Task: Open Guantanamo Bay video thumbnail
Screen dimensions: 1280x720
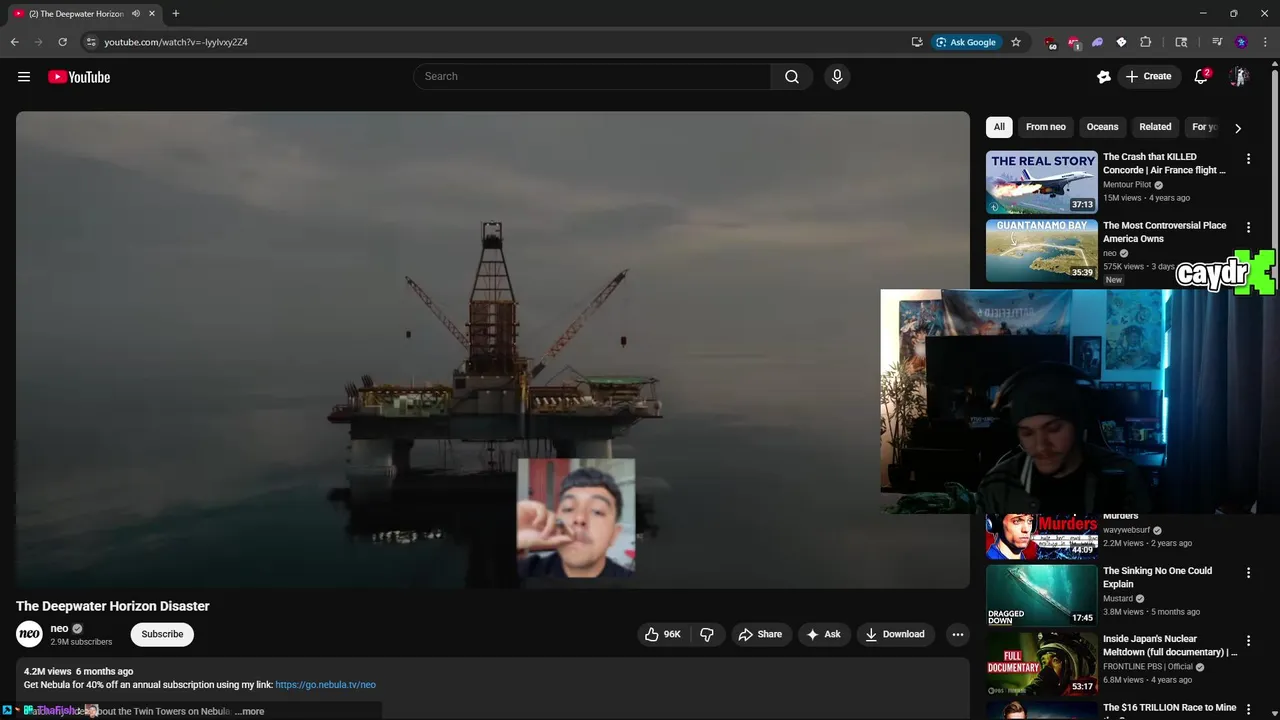Action: pyautogui.click(x=1041, y=250)
